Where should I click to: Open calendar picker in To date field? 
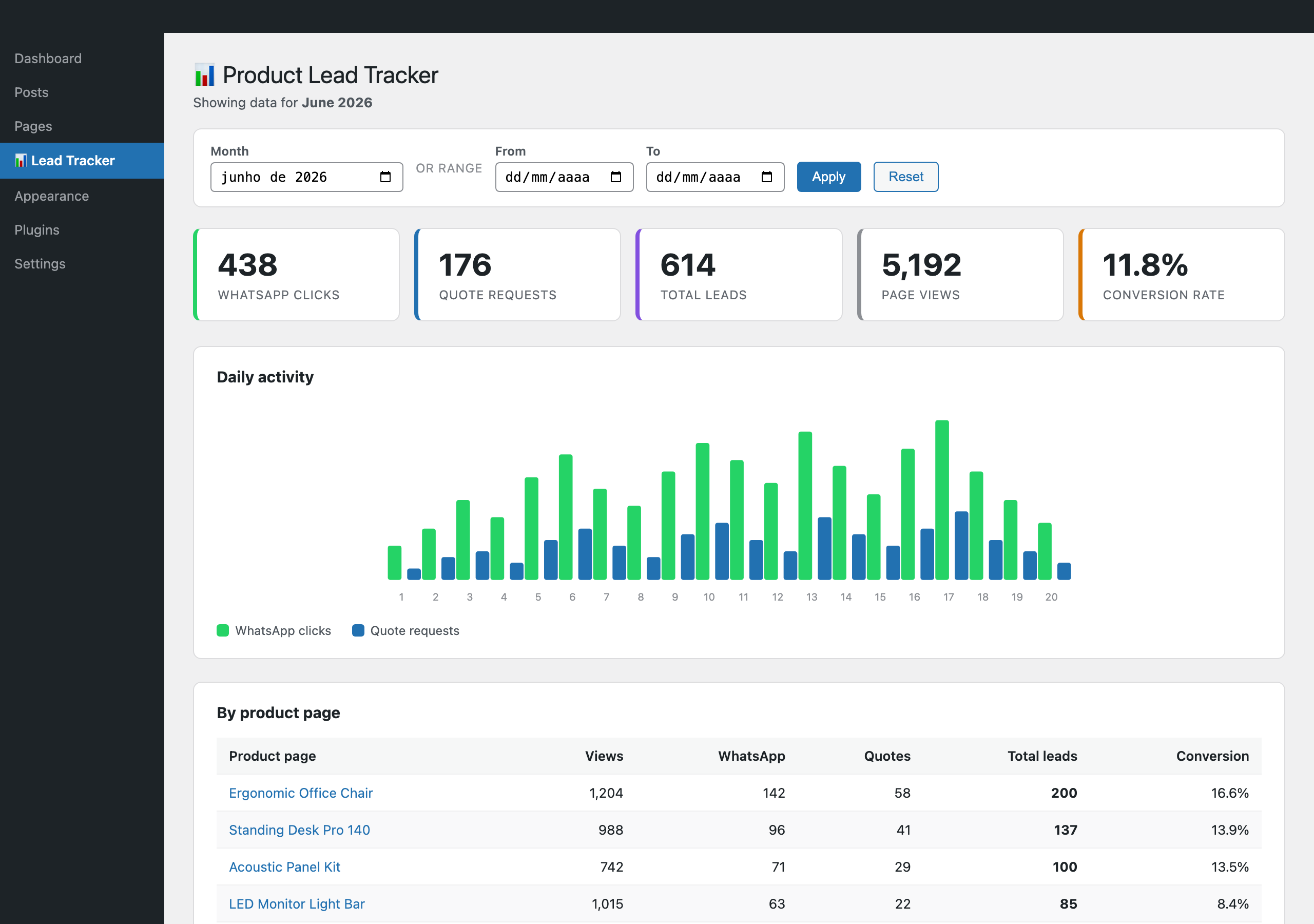pyautogui.click(x=767, y=177)
